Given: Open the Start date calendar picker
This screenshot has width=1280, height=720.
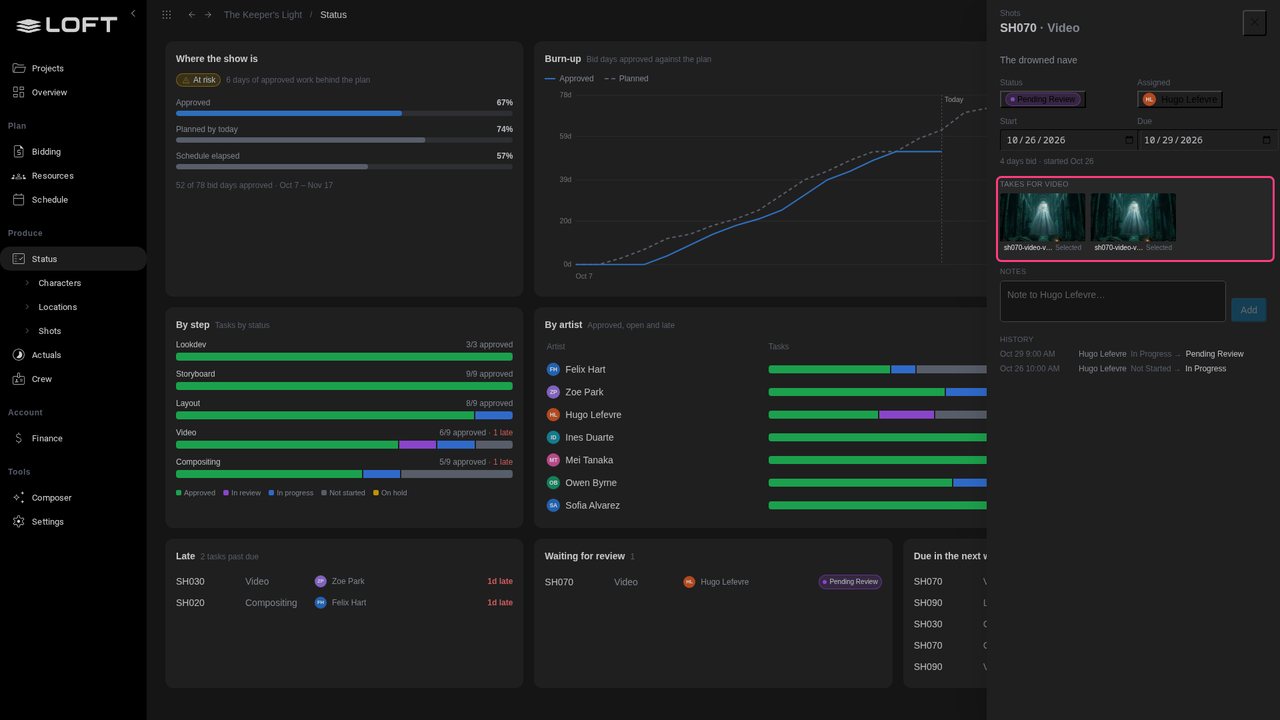Looking at the screenshot, I should point(1130,141).
